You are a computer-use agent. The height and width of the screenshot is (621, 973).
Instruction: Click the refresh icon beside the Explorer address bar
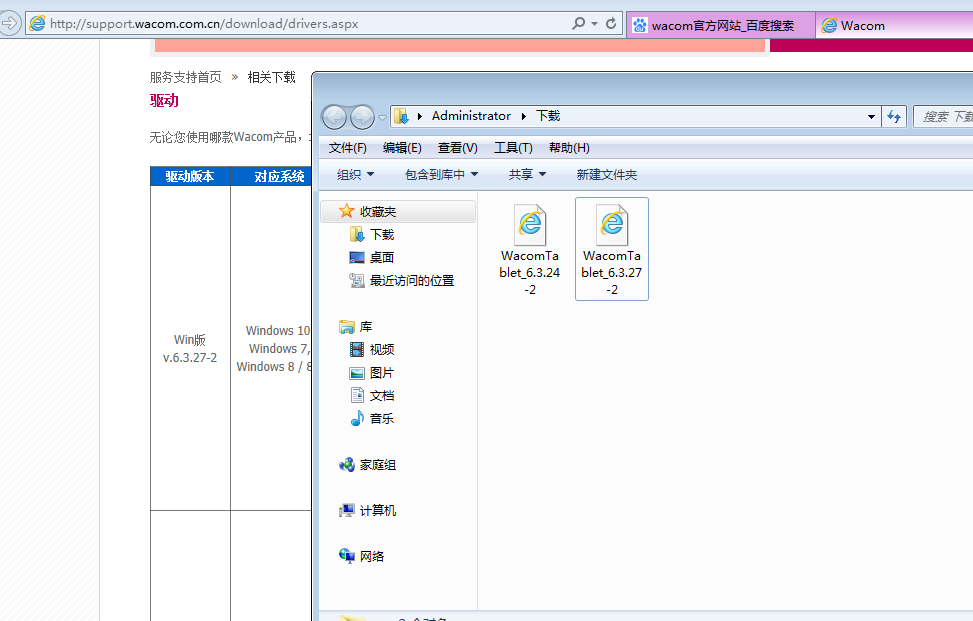[894, 117]
